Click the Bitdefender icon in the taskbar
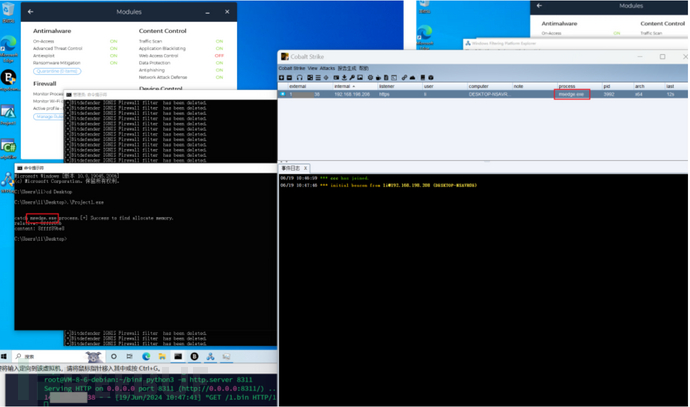This screenshot has height=407, width=690. 194,356
